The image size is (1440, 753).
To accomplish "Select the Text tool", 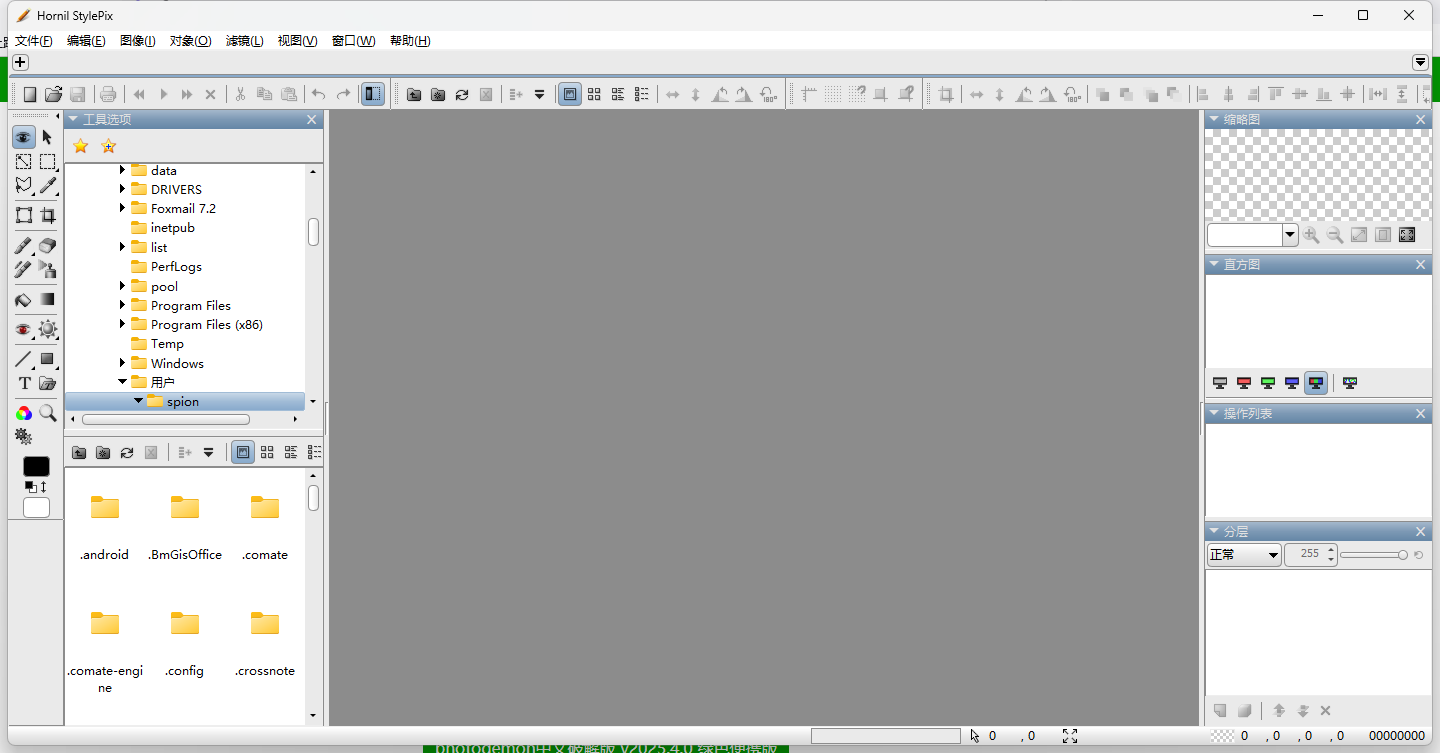I will click(23, 383).
